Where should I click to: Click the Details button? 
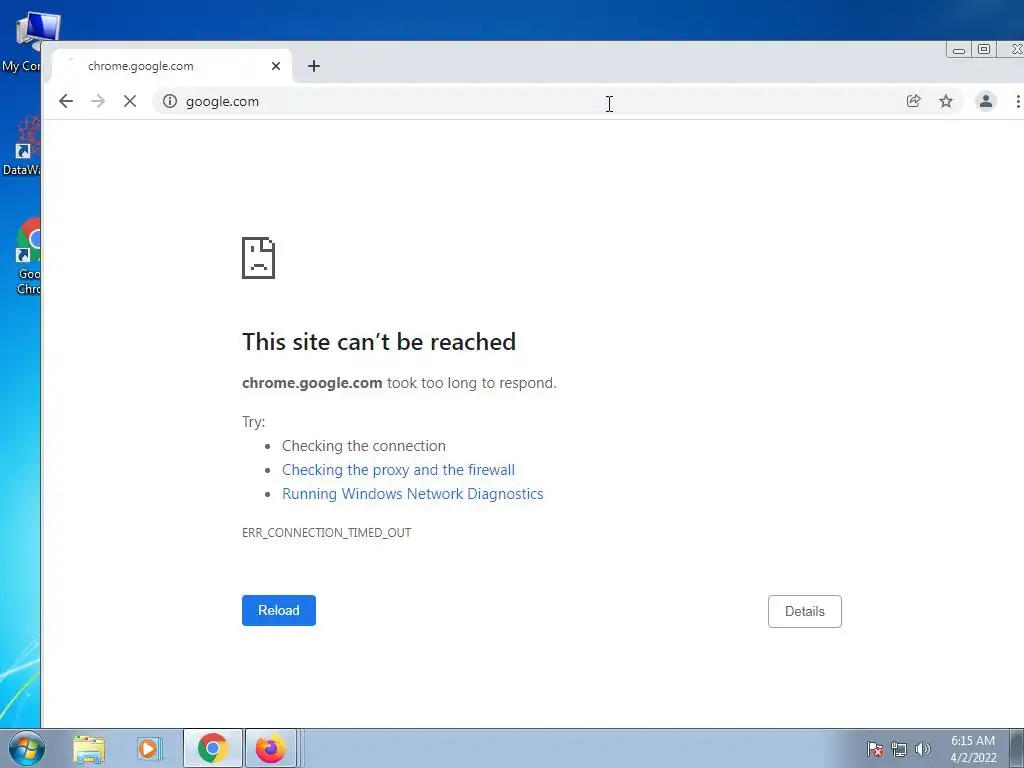pos(805,611)
